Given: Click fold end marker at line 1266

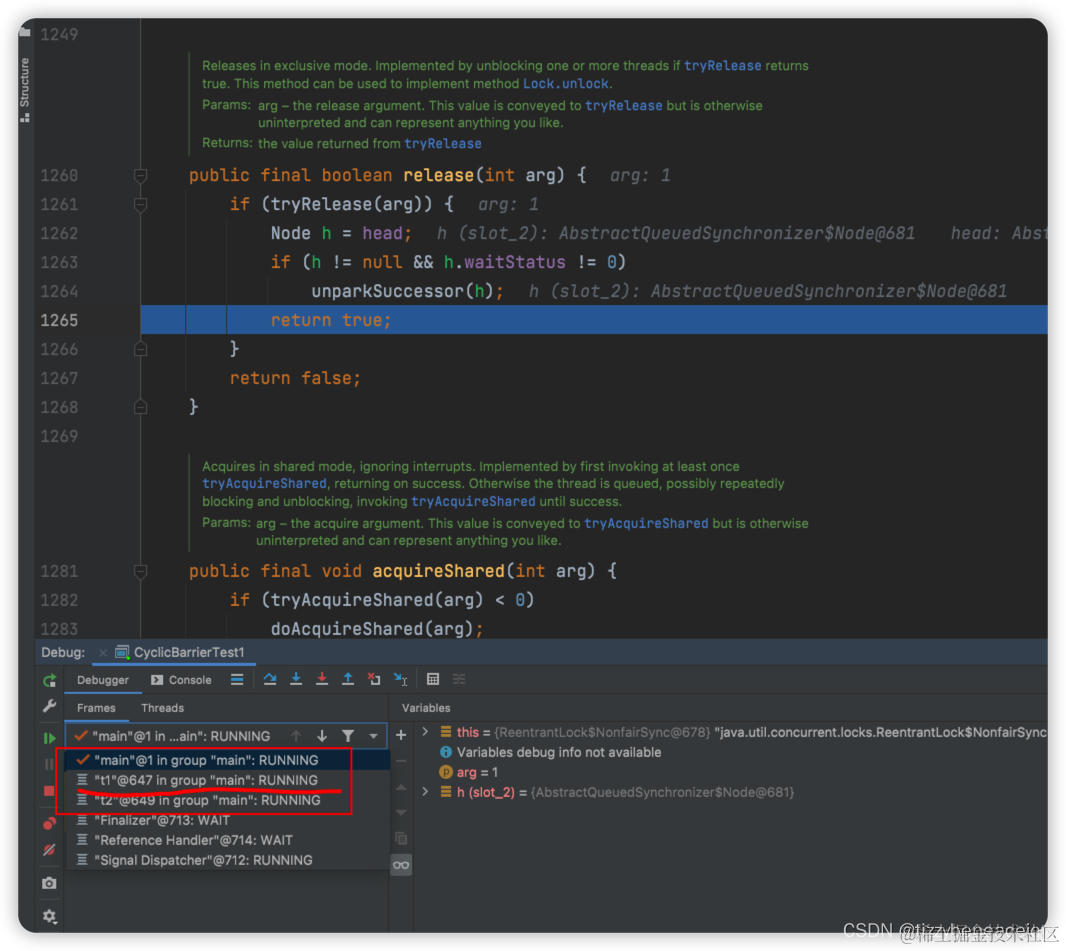Looking at the screenshot, I should pyautogui.click(x=141, y=349).
